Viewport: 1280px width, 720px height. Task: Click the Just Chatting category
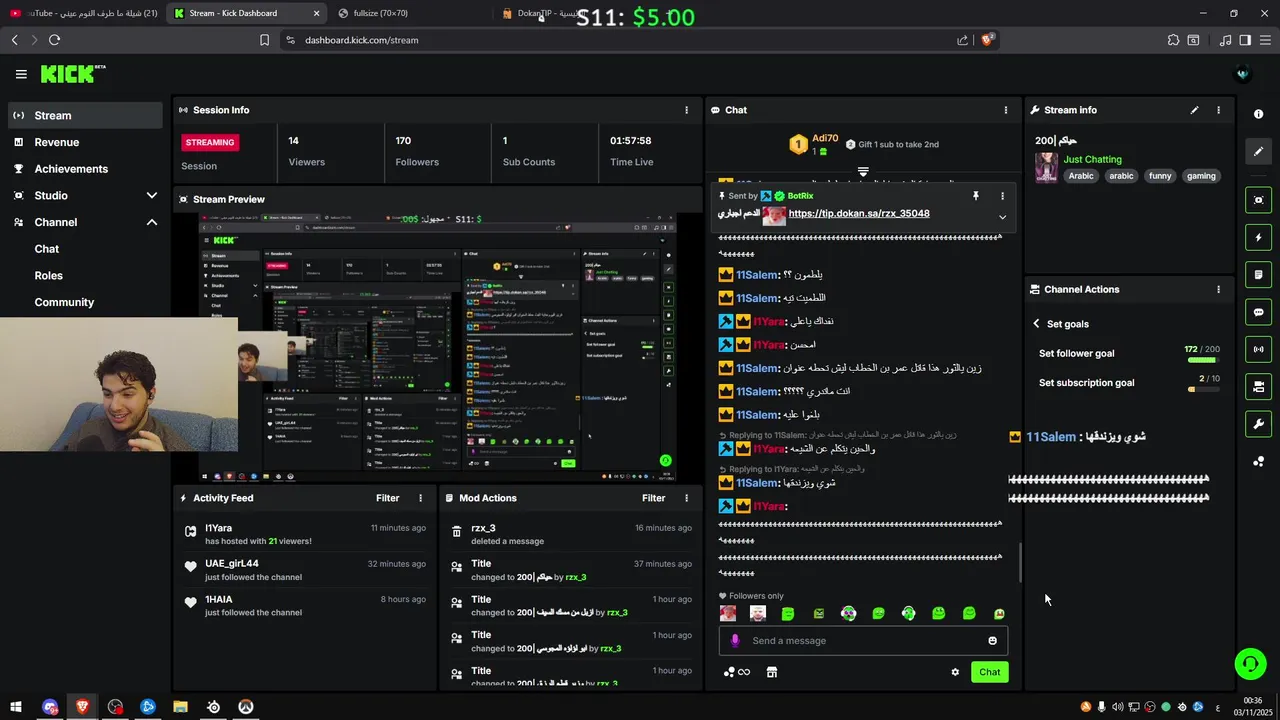(x=1092, y=159)
